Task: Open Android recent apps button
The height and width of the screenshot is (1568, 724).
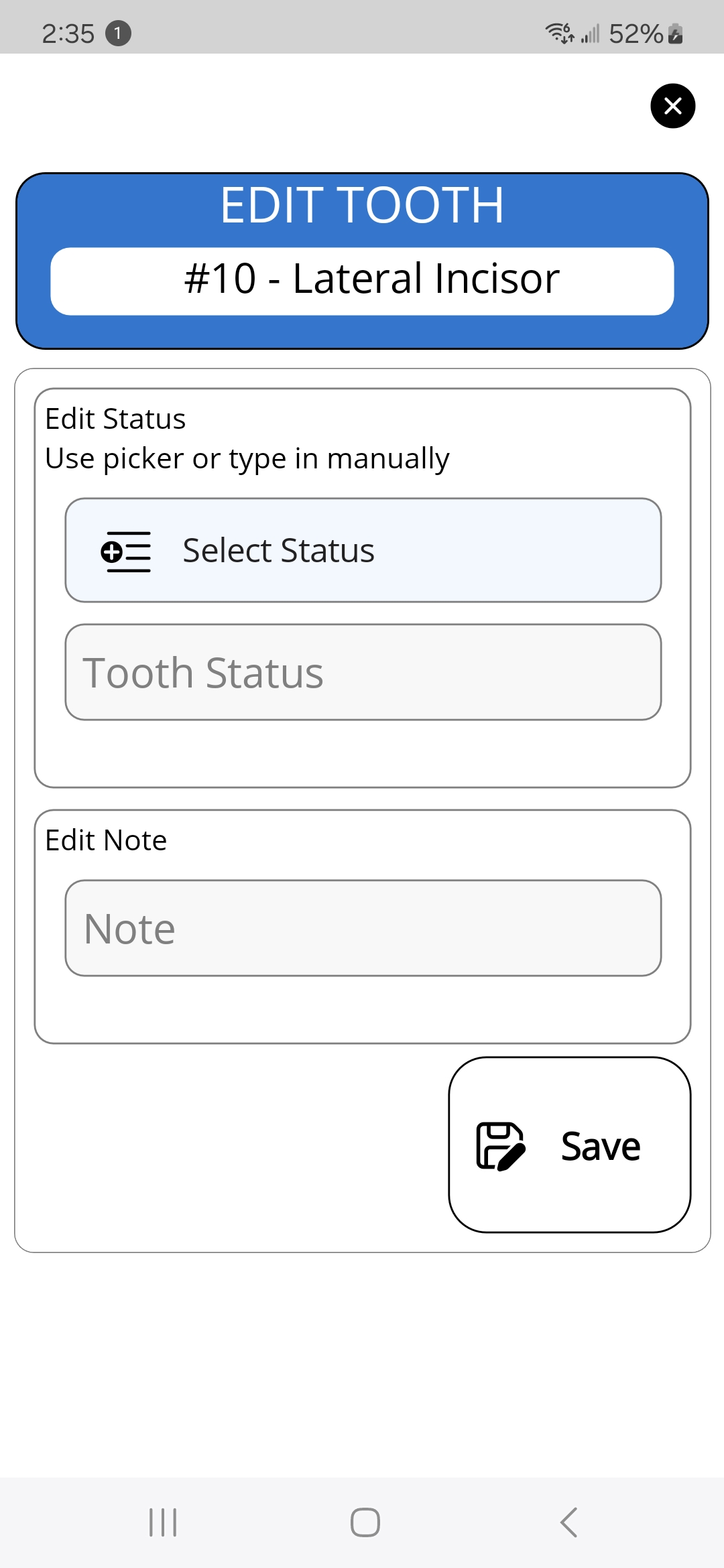Action: coord(163,1522)
